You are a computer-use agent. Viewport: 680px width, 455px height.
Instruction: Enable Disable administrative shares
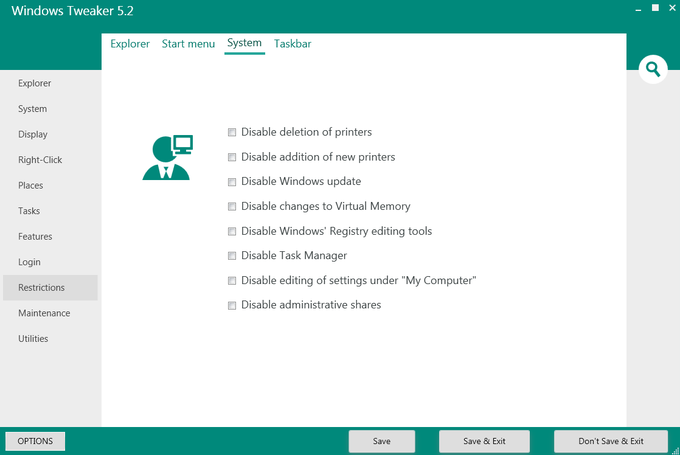tap(232, 305)
